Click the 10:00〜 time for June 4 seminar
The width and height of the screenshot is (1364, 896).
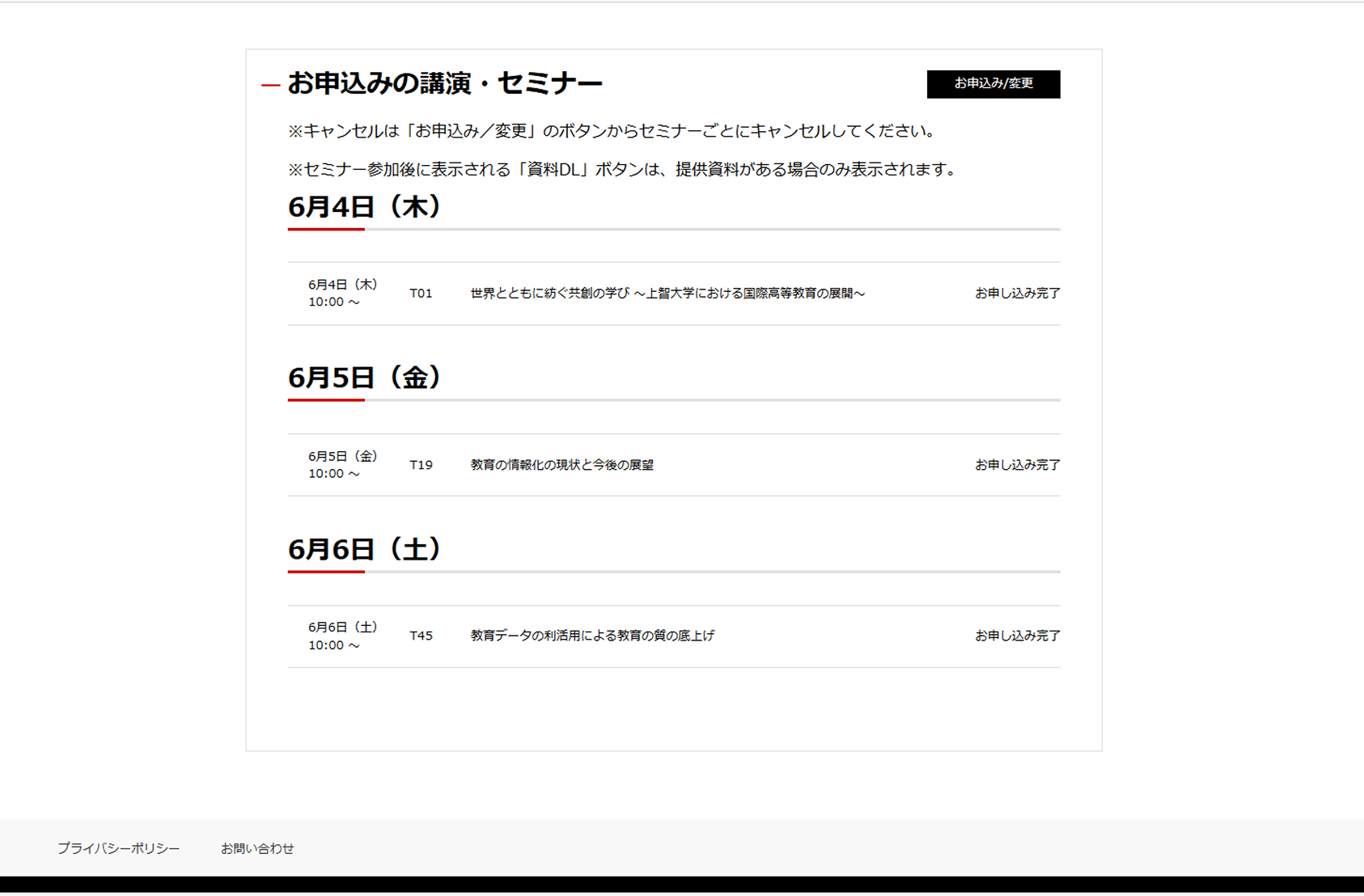(x=333, y=302)
